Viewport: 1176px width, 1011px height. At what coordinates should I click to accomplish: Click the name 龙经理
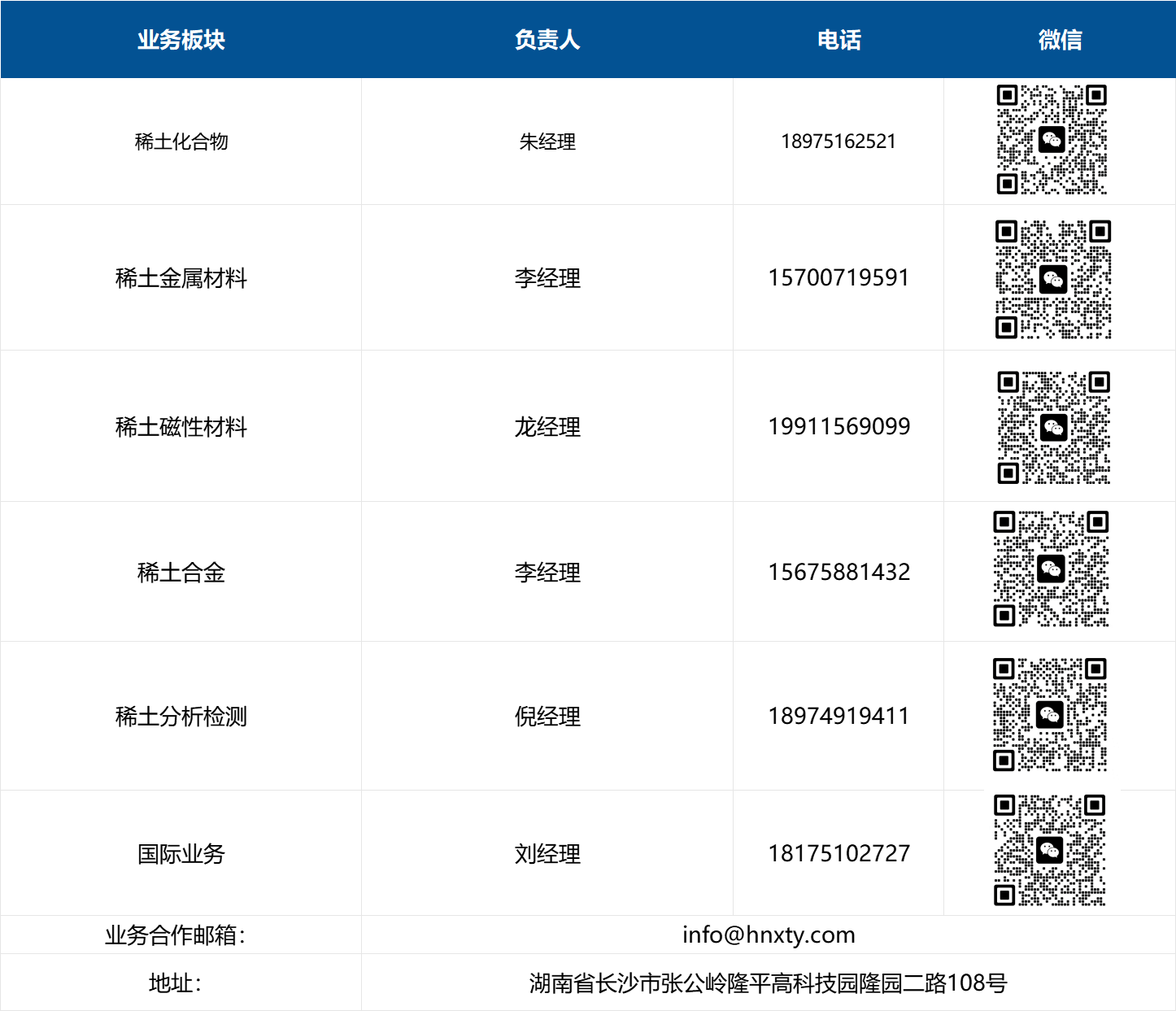coord(547,427)
